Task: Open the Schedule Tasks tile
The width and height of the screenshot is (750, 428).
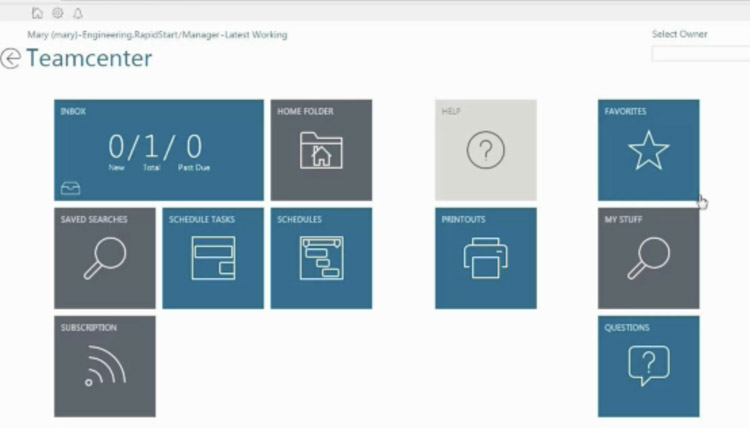Action: pos(213,258)
